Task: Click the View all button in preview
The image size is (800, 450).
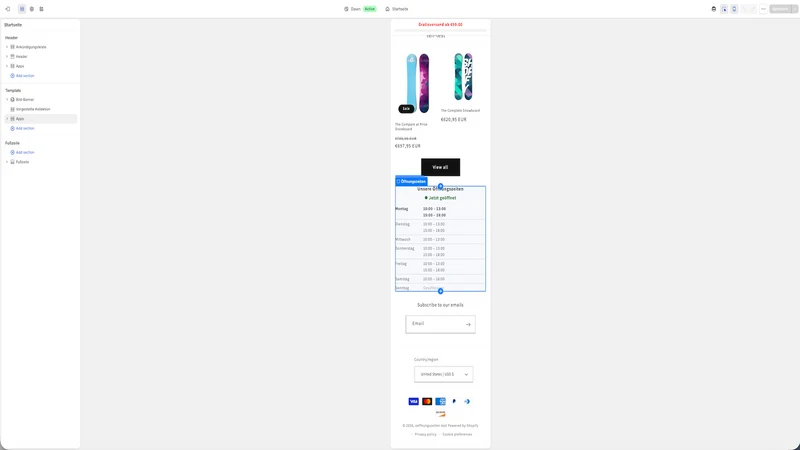Action: pyautogui.click(x=440, y=167)
